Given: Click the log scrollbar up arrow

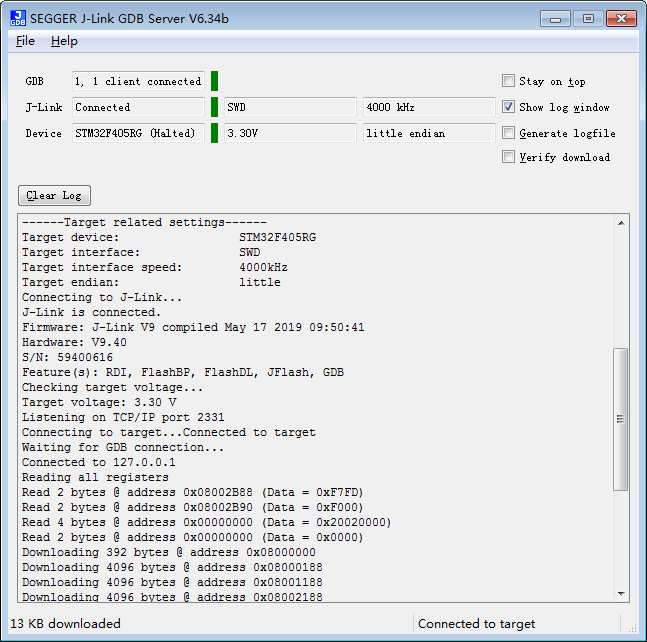Looking at the screenshot, I should point(621,223).
